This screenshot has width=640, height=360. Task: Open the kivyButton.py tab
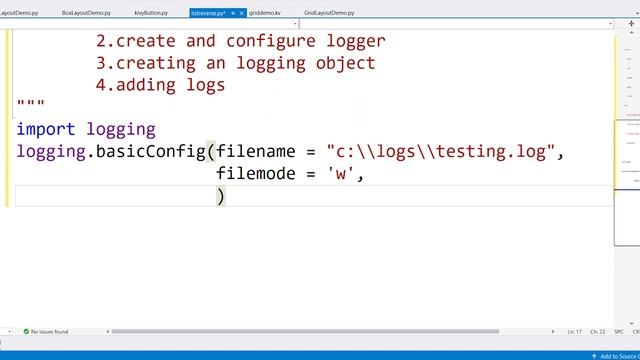[151, 13]
